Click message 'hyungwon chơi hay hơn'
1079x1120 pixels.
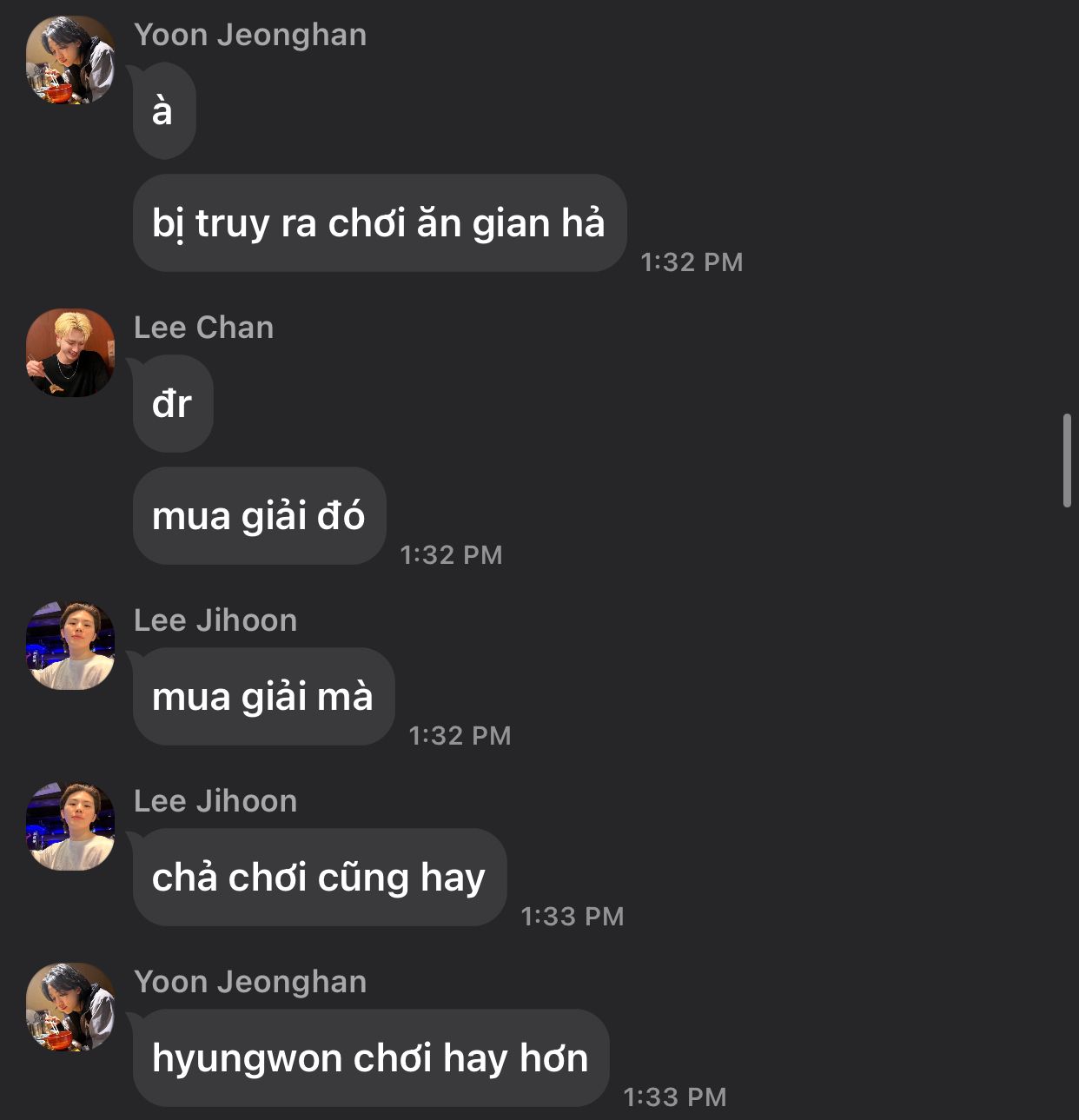click(x=371, y=1058)
